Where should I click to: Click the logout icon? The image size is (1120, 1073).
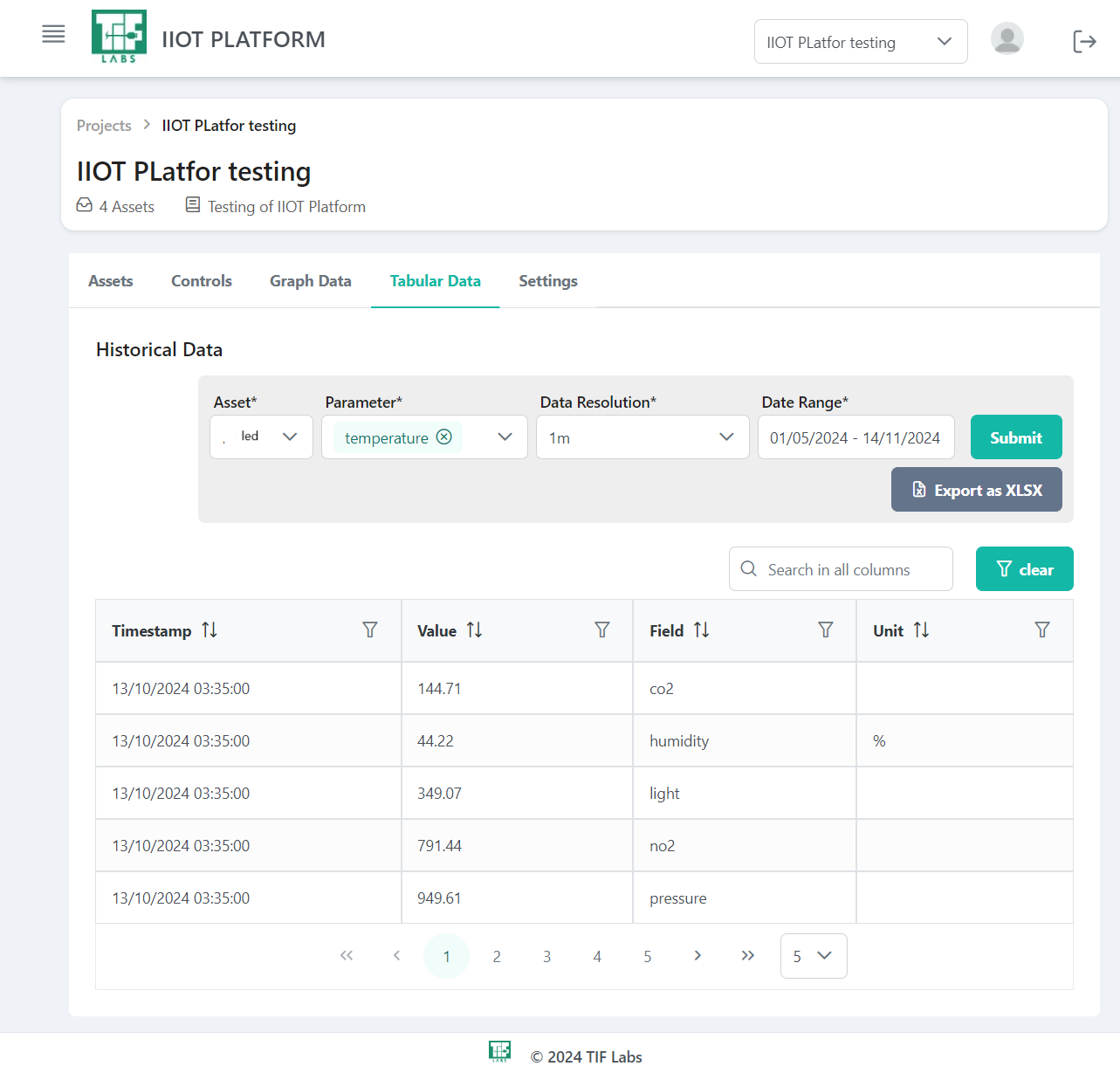click(1084, 41)
